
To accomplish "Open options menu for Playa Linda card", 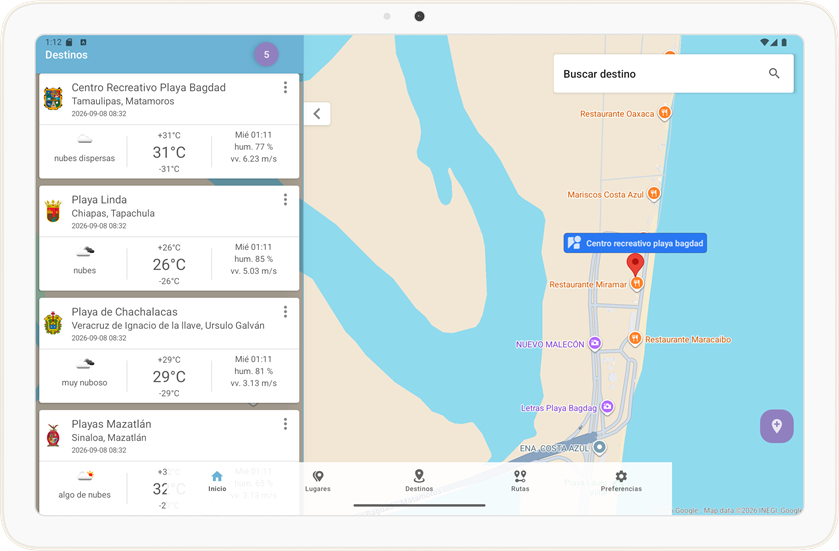I will point(285,200).
